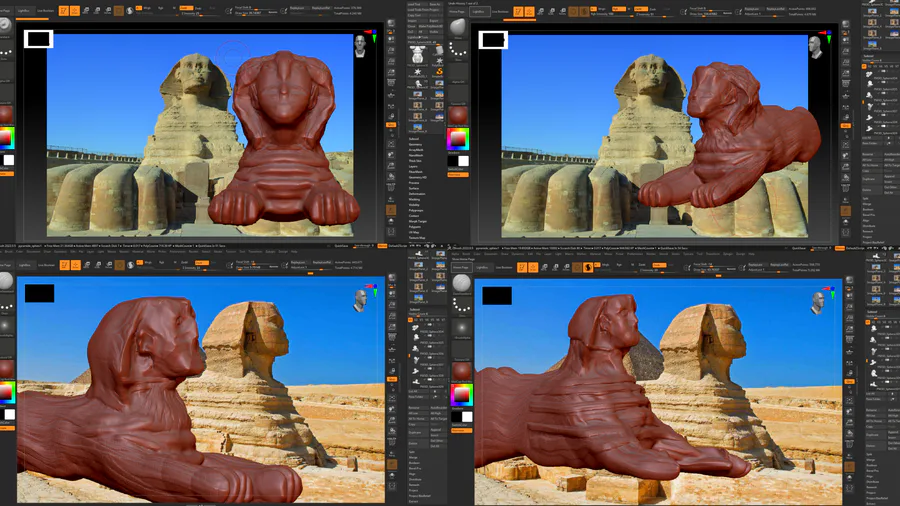Pick color in top-right window color picker
Viewport: 900px width, 506px height.
[458, 139]
